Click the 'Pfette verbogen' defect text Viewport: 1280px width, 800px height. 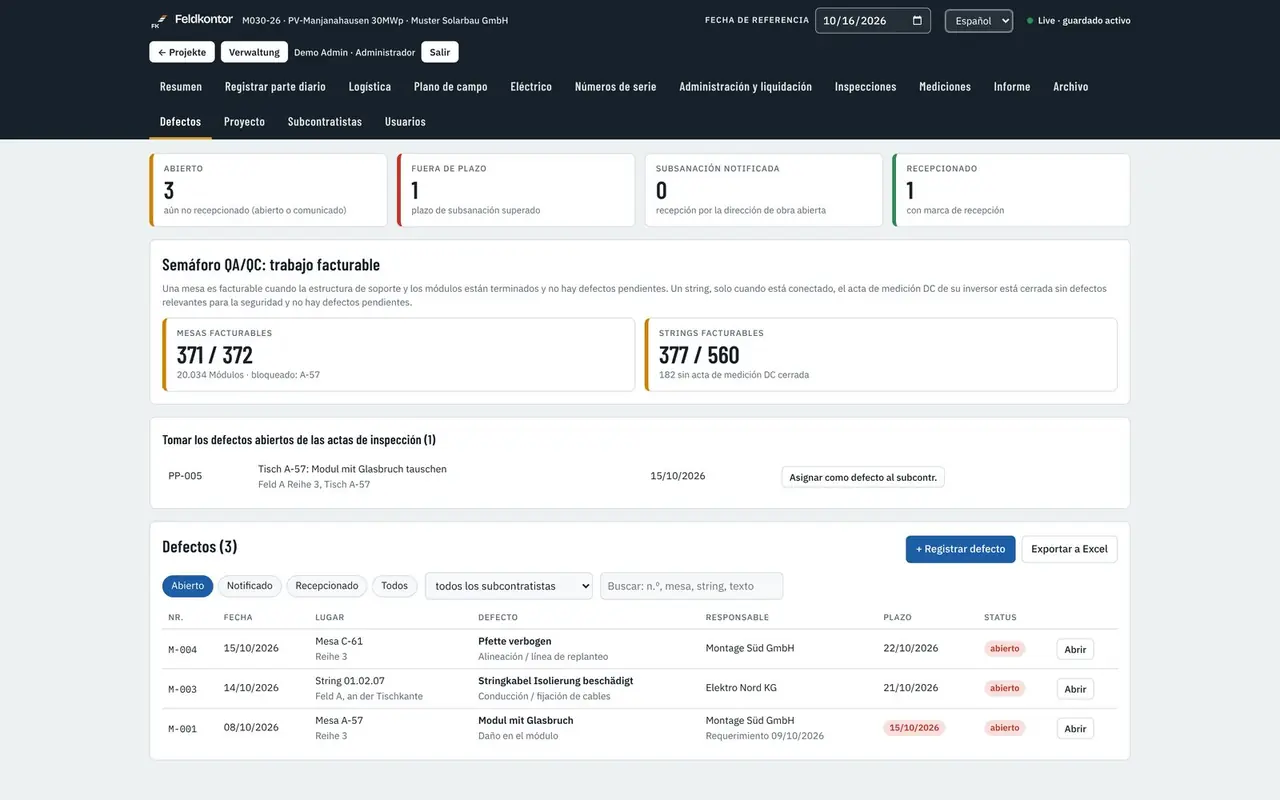(515, 641)
